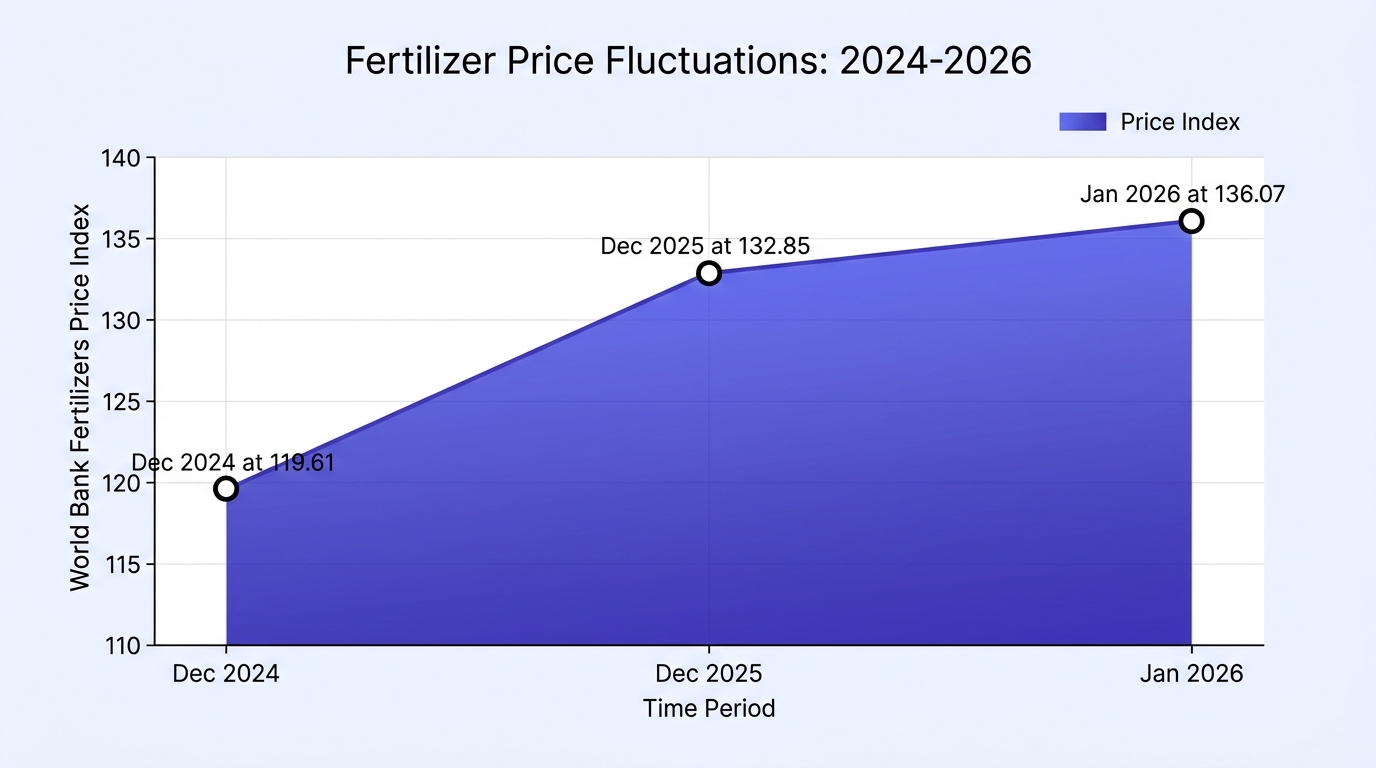Click the 'Dec 2025 at 132.85' annotation
Viewport: 1376px width, 768px height.
tap(705, 246)
